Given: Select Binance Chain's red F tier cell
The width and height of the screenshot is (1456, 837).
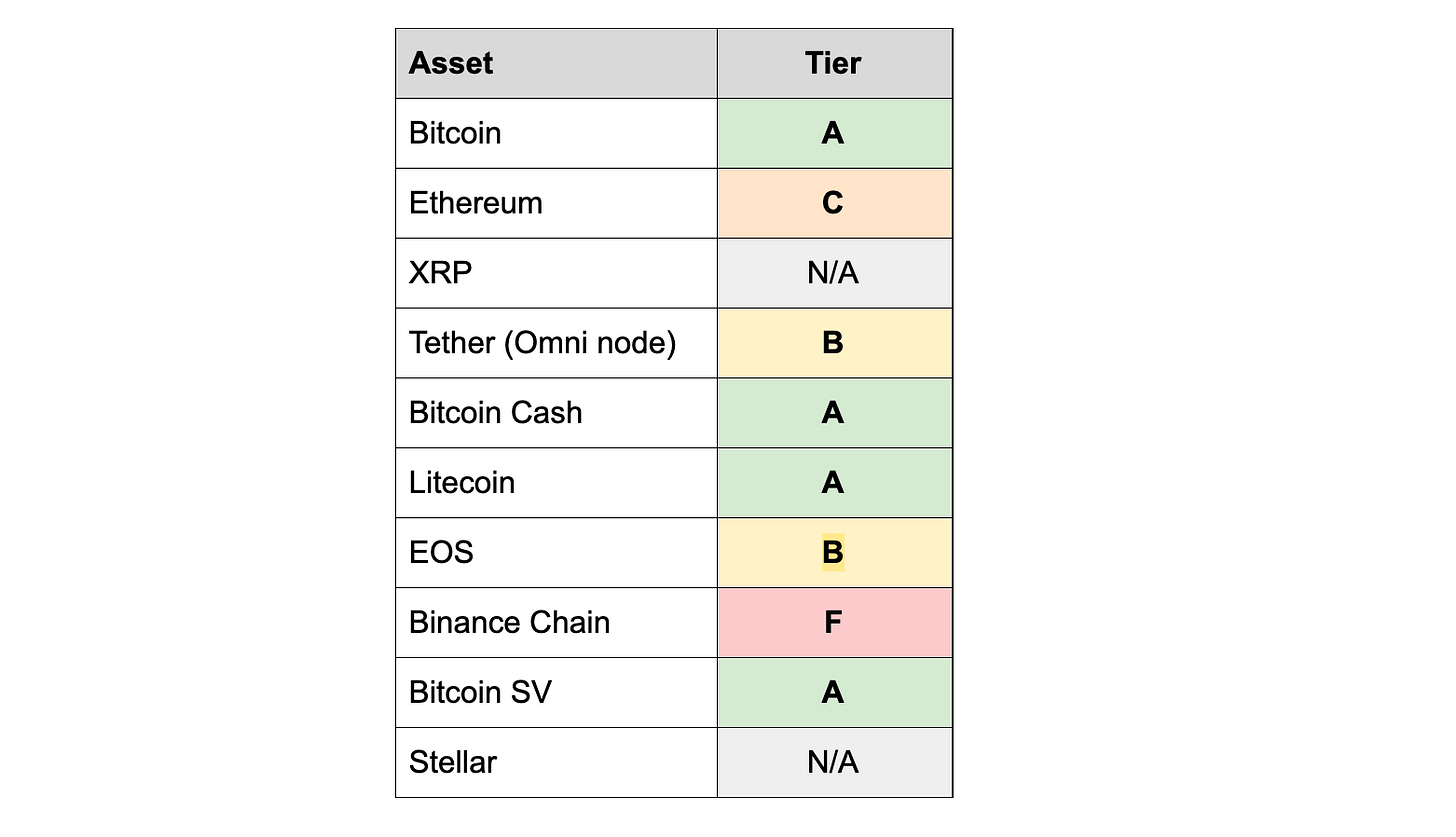Looking at the screenshot, I should (834, 623).
